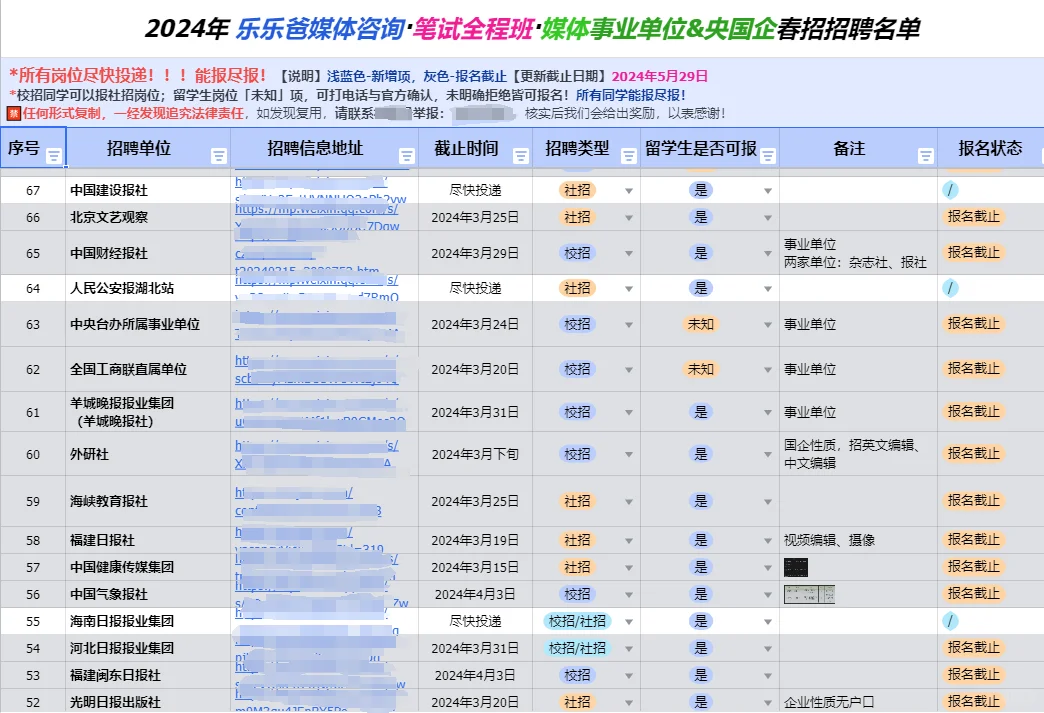
Task: Open 招聘类型 dropdown for 海南日报报业集团
Action: [629, 622]
